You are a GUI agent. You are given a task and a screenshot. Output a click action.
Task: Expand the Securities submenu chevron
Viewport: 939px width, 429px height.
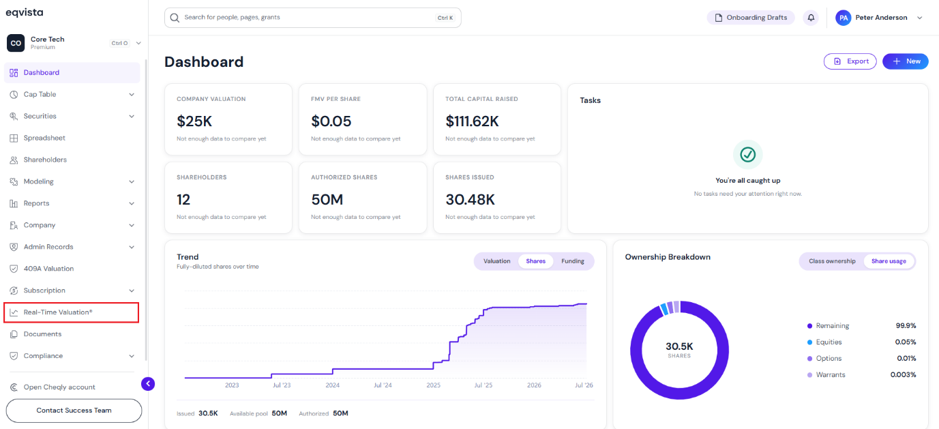(132, 116)
